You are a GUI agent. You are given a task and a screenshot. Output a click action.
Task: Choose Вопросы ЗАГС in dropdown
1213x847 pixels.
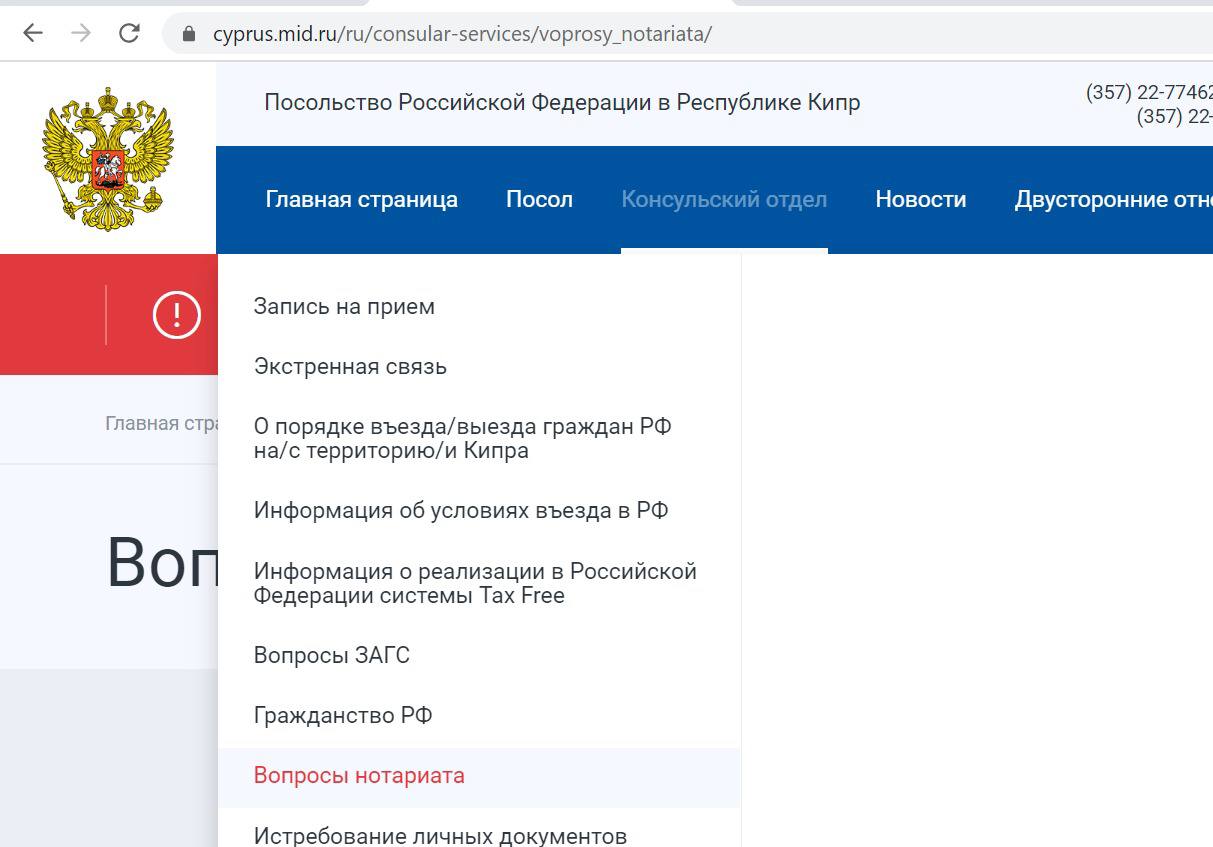(x=331, y=655)
